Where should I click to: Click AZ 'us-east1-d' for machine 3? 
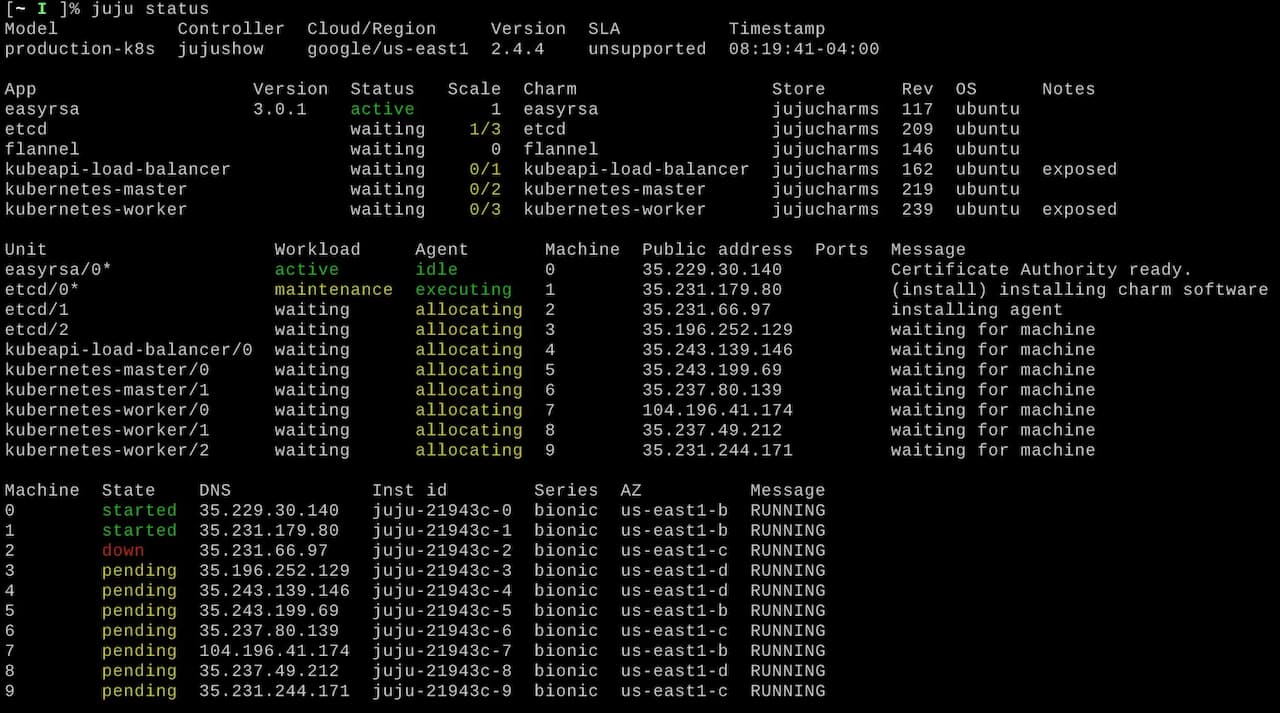pos(674,570)
